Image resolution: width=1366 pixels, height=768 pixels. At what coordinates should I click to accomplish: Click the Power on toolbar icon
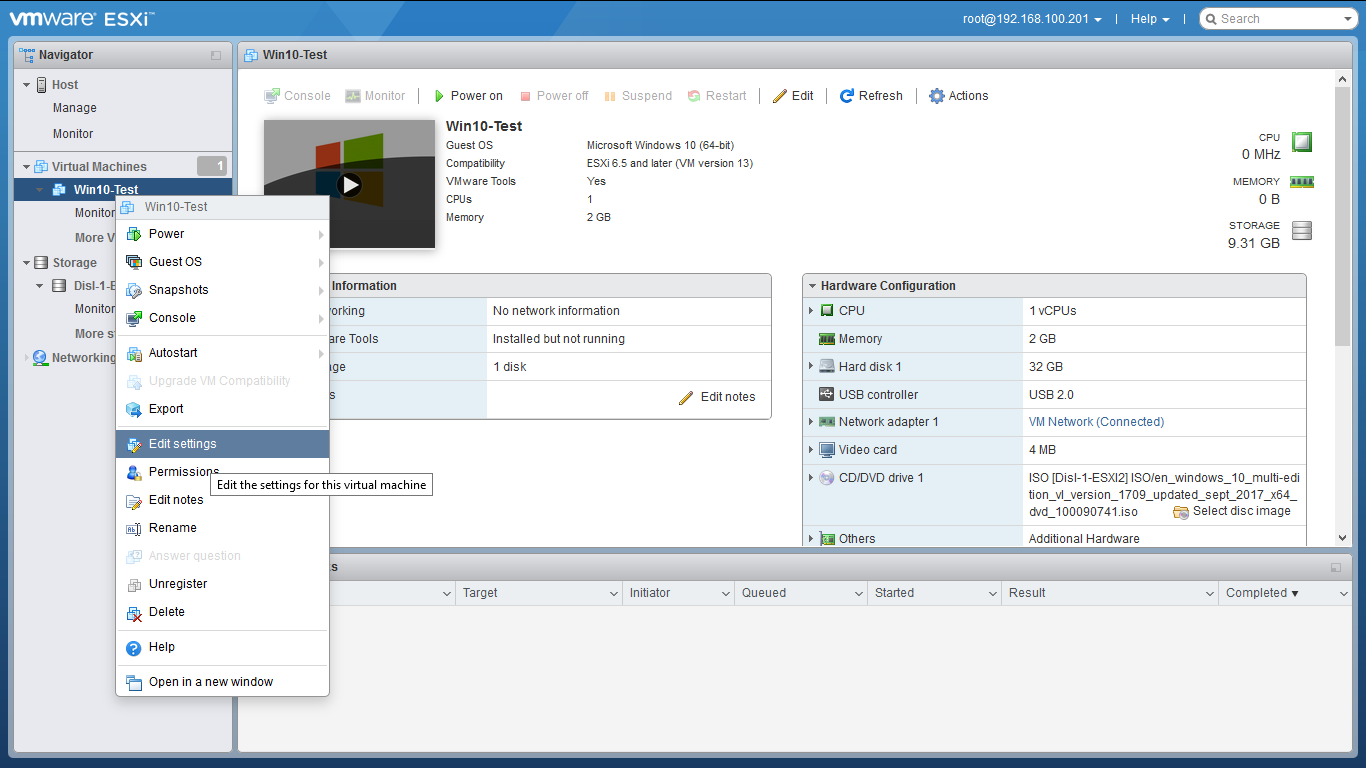click(439, 96)
